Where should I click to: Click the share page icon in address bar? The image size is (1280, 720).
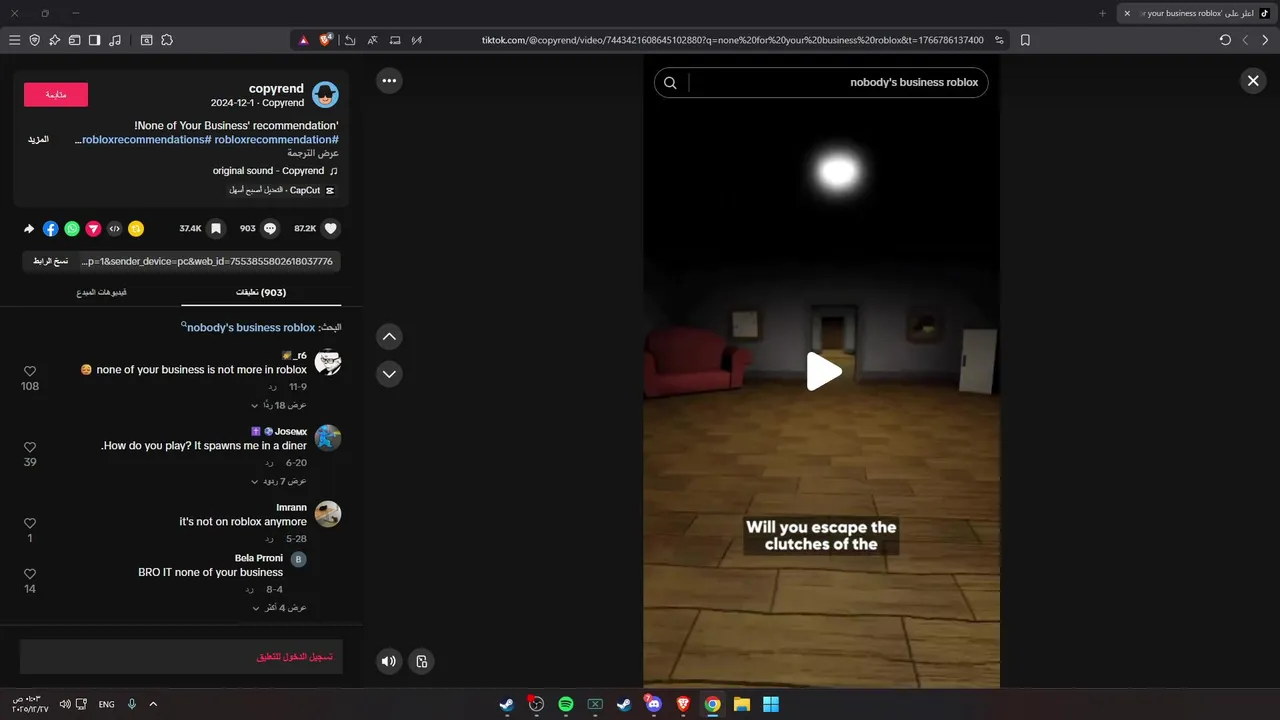(x=350, y=40)
